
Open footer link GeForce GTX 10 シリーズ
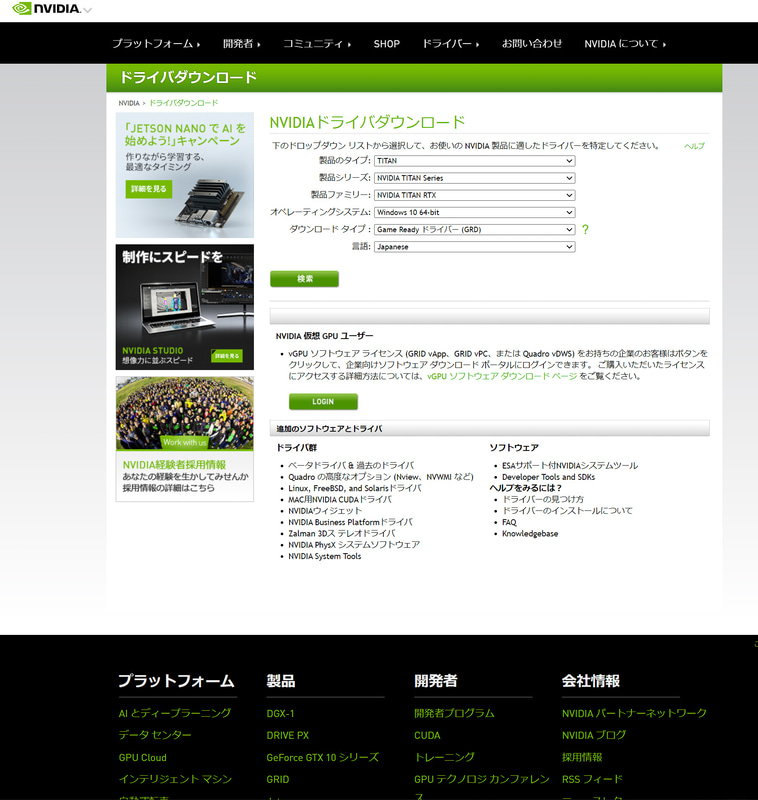point(322,758)
